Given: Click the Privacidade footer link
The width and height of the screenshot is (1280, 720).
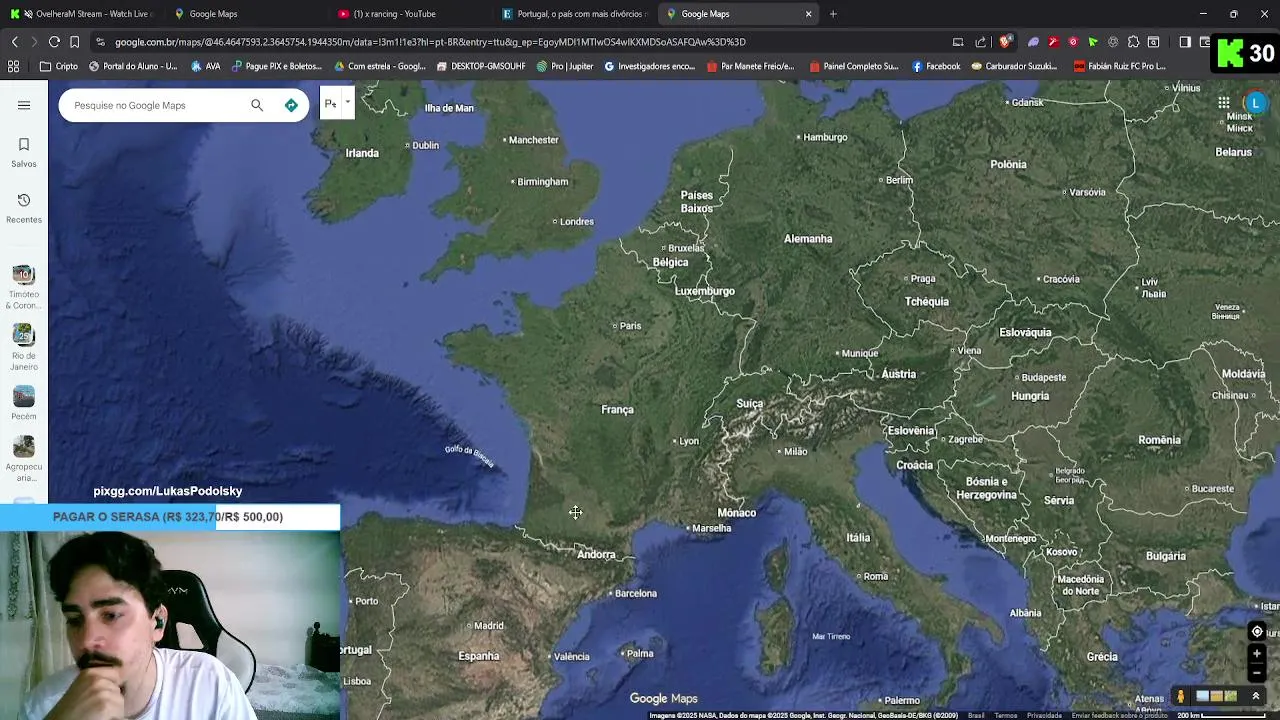Looking at the screenshot, I should pos(1044,715).
